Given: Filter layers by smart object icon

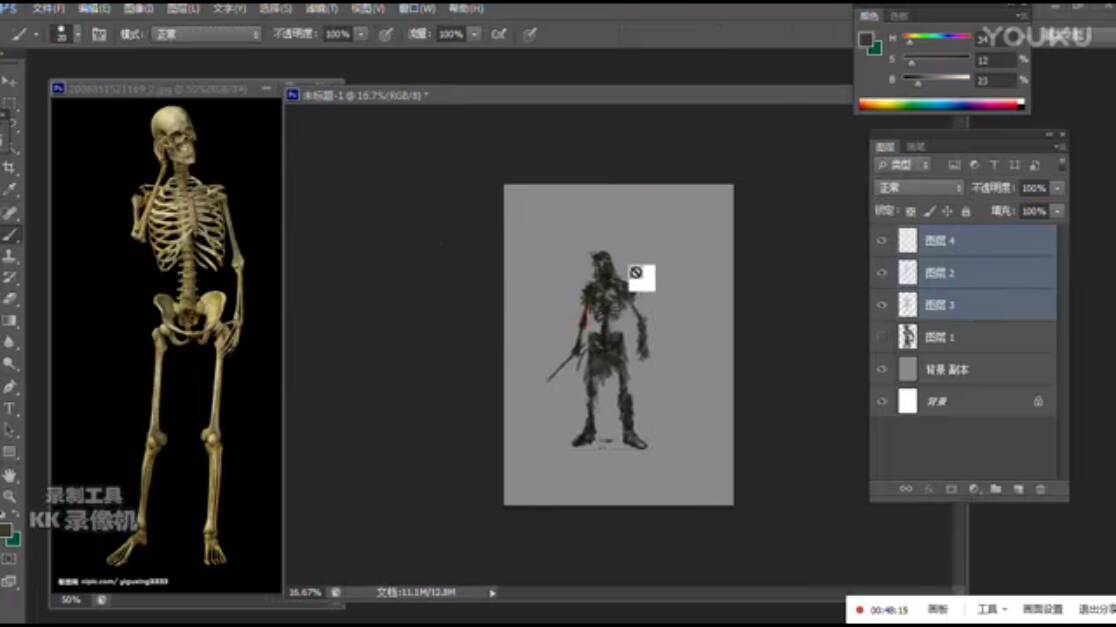Looking at the screenshot, I should [x=1035, y=165].
